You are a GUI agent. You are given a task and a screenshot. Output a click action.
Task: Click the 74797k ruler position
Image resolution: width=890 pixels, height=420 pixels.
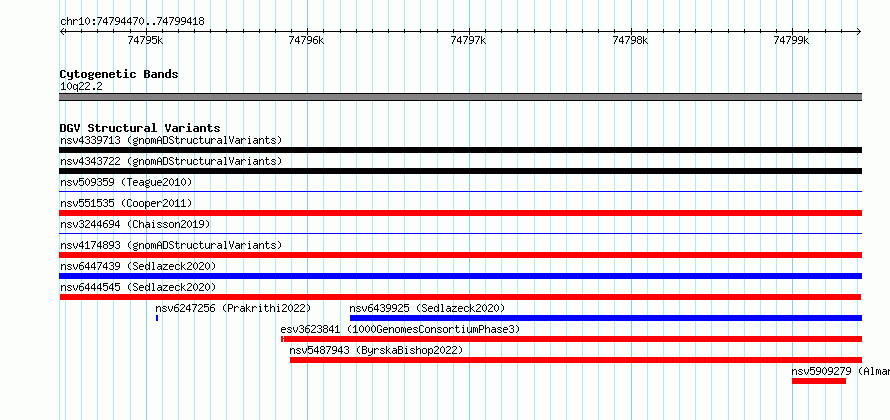(x=468, y=40)
